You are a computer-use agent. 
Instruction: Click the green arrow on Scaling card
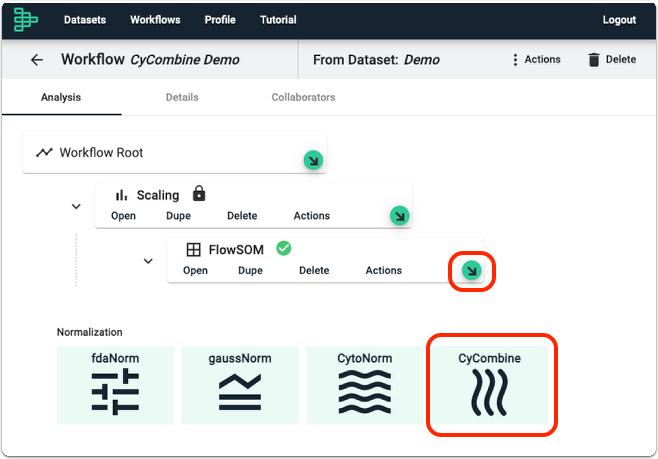point(400,216)
